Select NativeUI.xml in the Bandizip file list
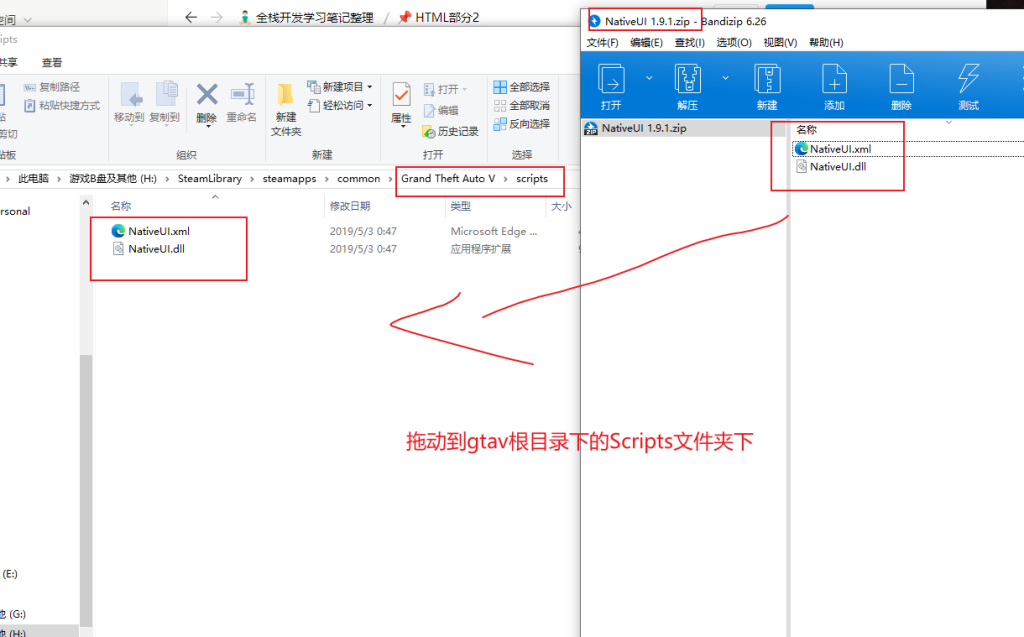Image resolution: width=1024 pixels, height=637 pixels. [x=840, y=149]
